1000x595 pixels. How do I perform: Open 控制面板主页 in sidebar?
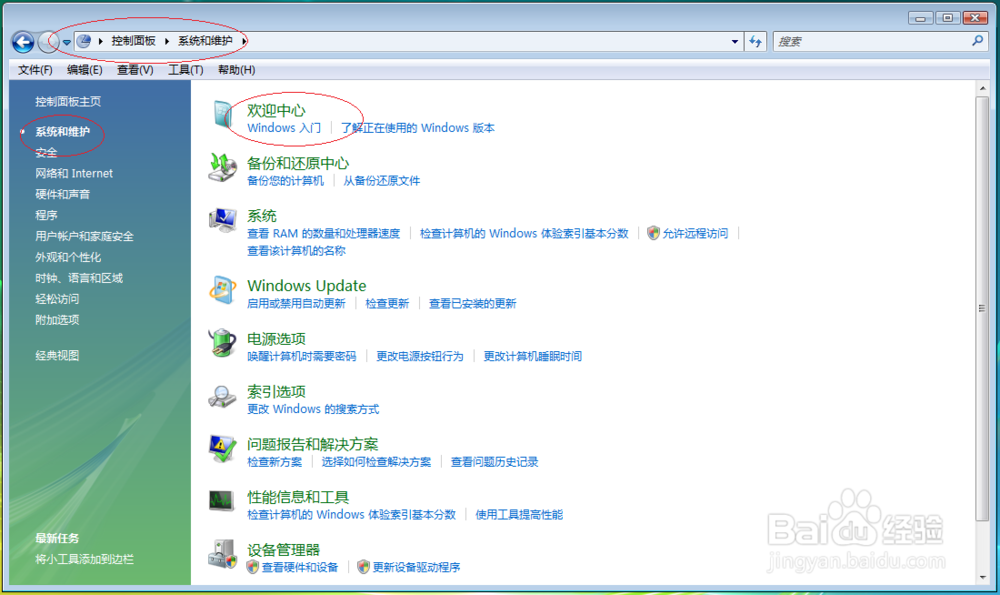point(68,101)
